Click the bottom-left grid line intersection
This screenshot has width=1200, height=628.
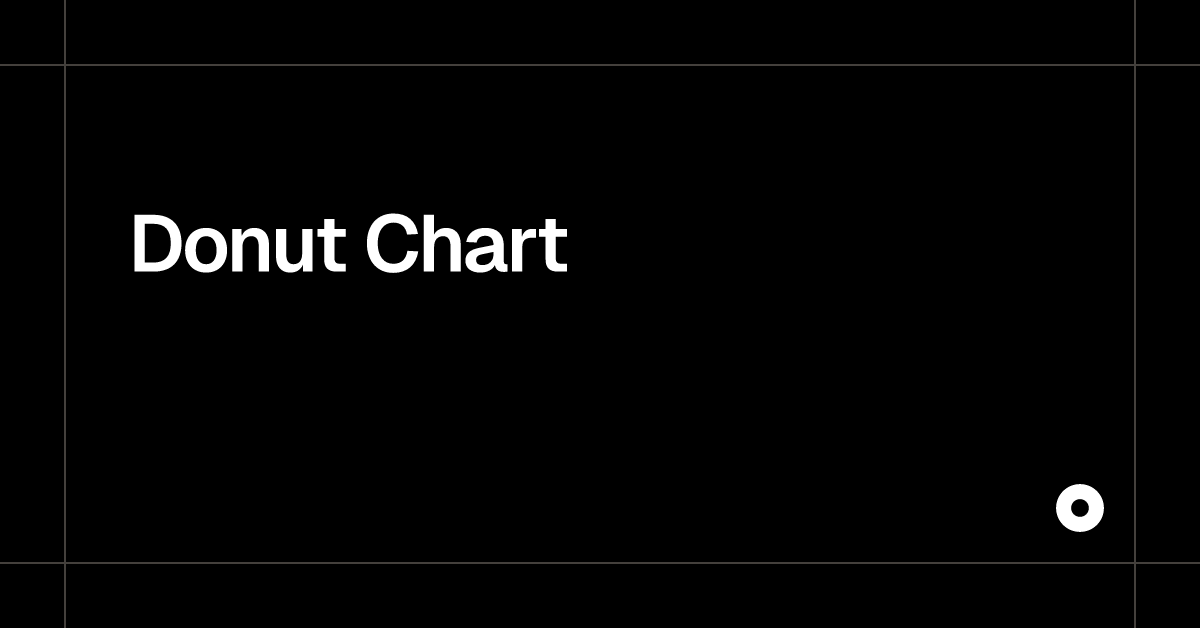coord(65,563)
